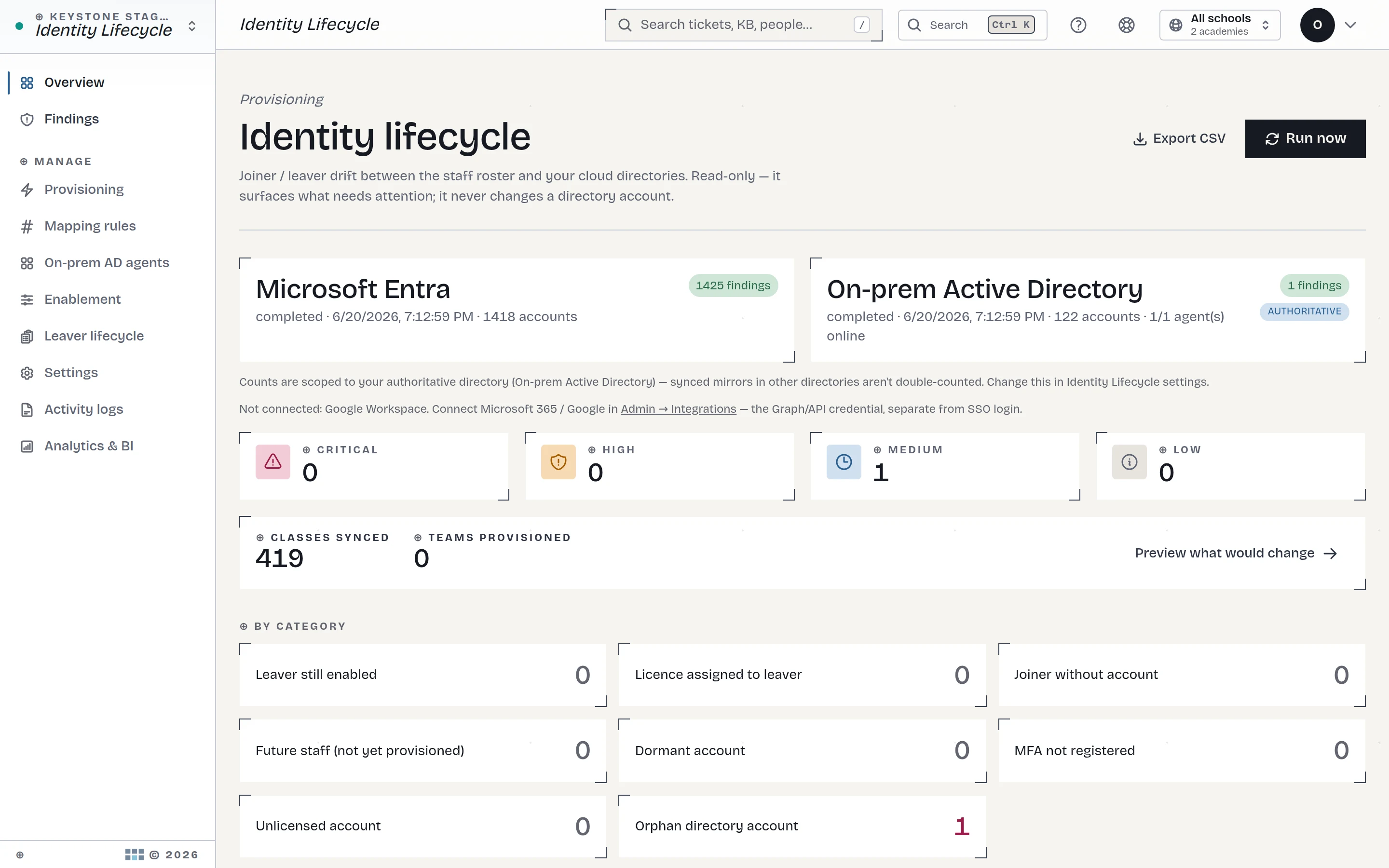The image size is (1389, 868).
Task: Click the Identity Lifecycle header title
Action: 309,25
